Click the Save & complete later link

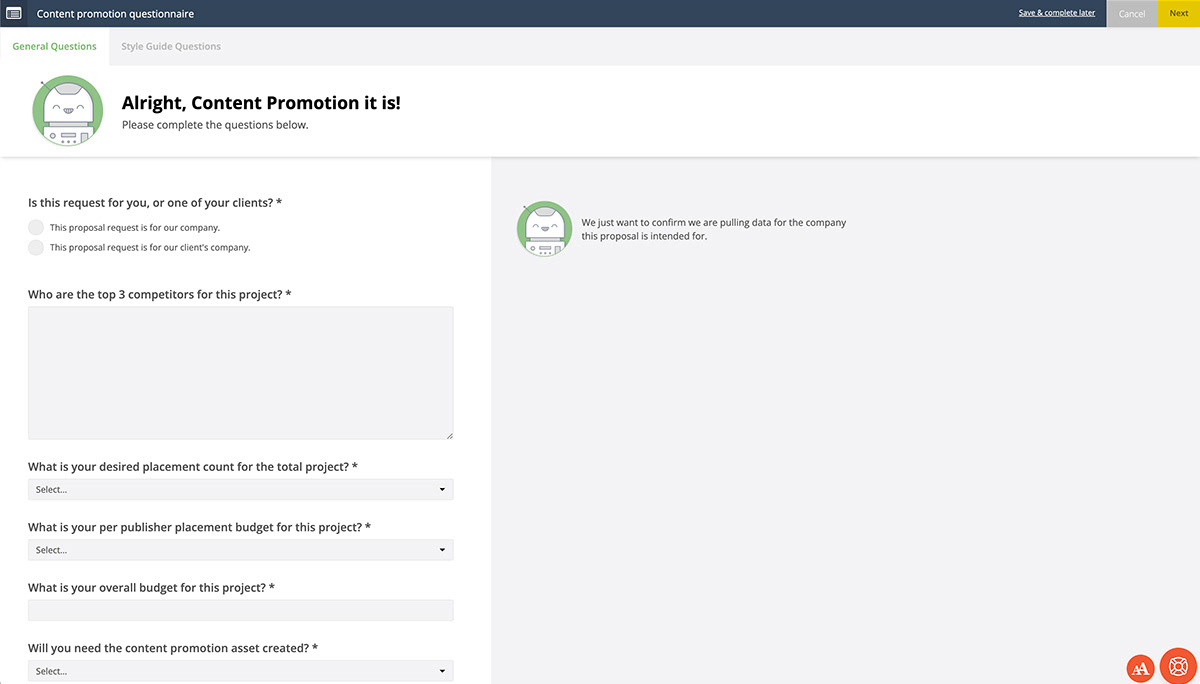coord(1056,13)
